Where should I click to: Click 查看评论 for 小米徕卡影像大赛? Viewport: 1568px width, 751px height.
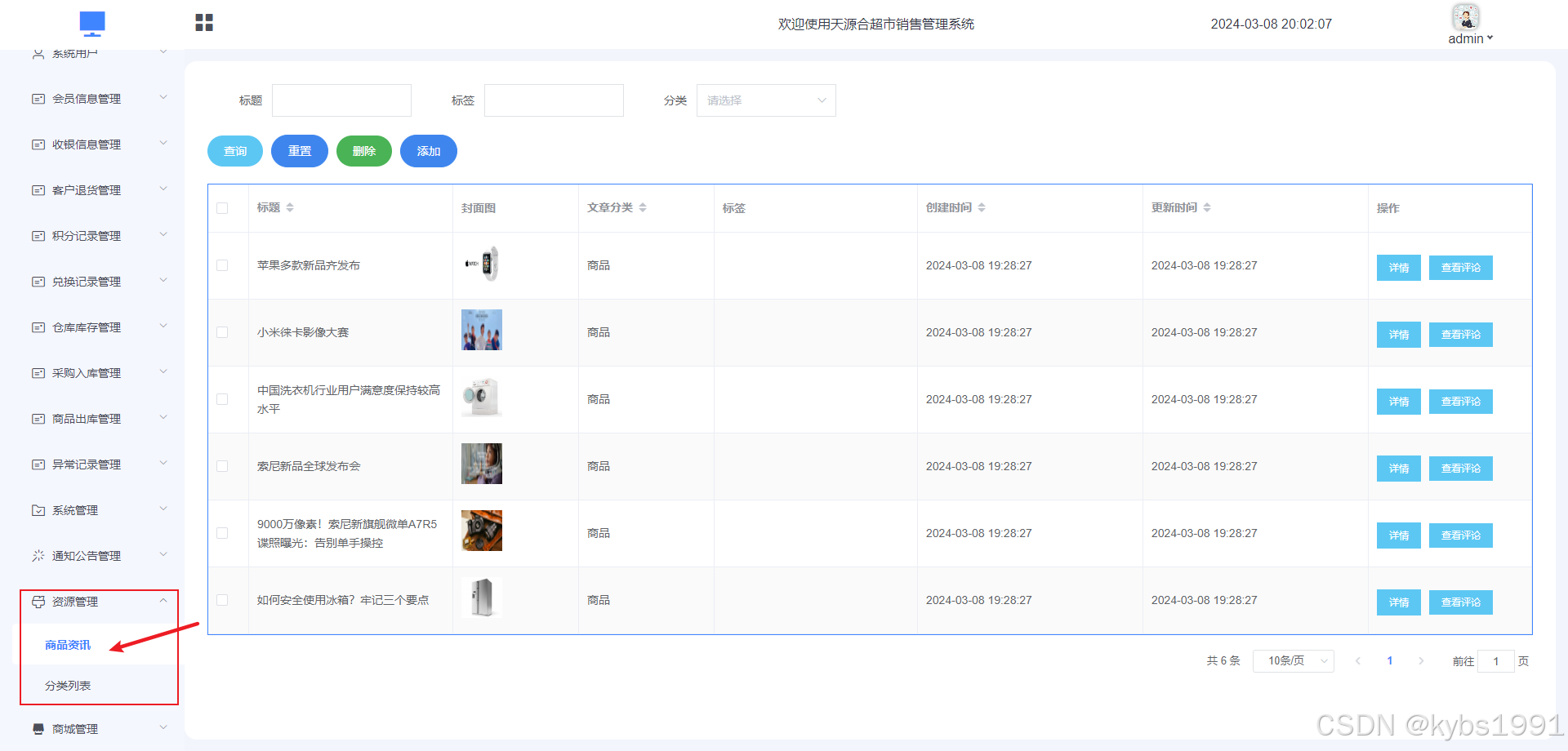(1461, 335)
